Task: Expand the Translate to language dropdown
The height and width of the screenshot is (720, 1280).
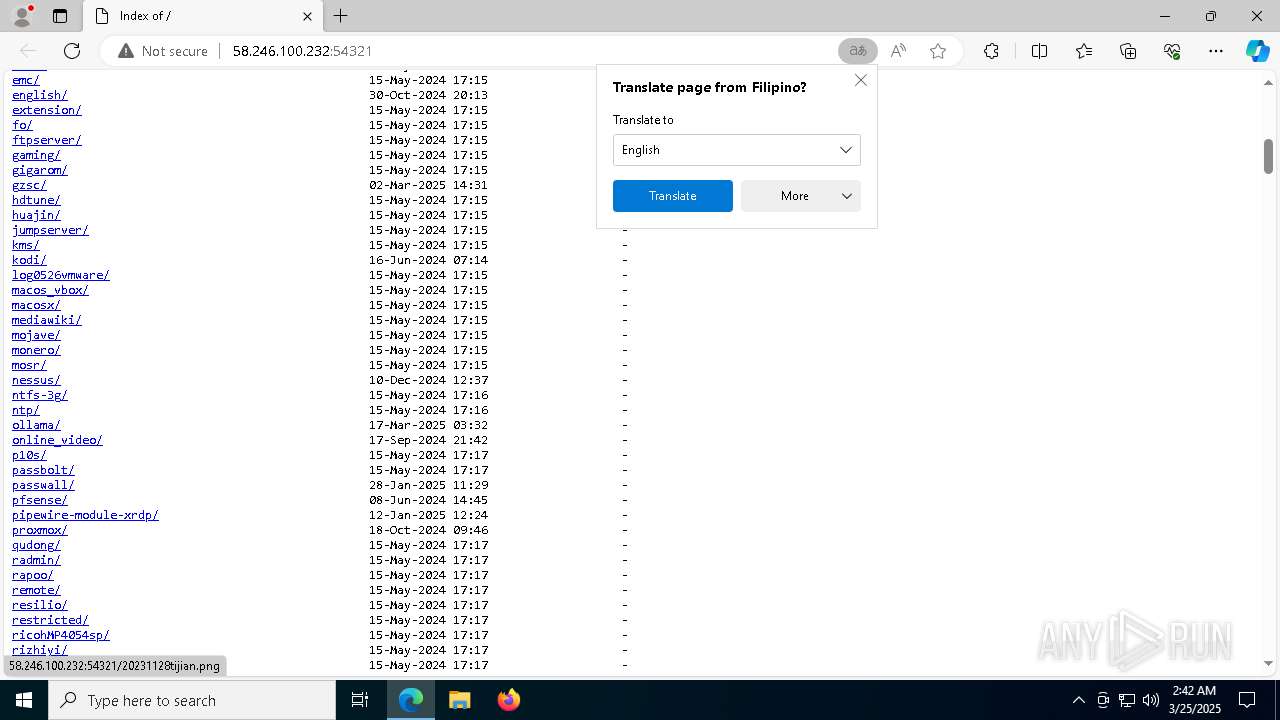Action: point(736,150)
